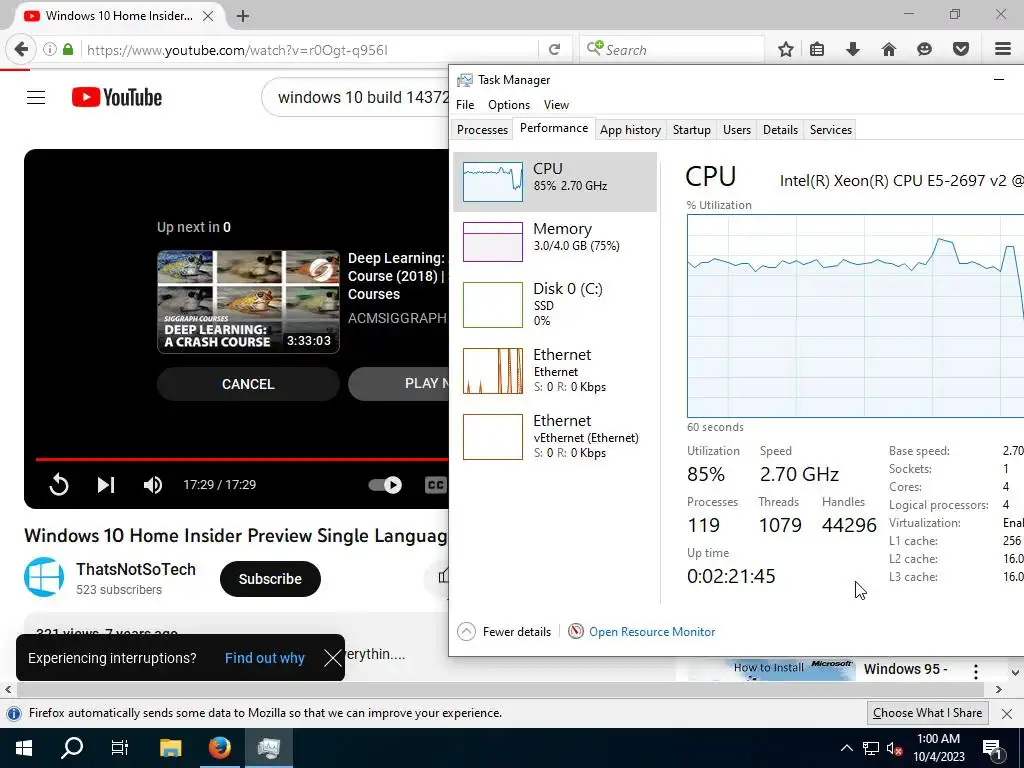This screenshot has height=768, width=1024.
Task: Toggle YouTube autoplay switch
Action: pyautogui.click(x=385, y=485)
